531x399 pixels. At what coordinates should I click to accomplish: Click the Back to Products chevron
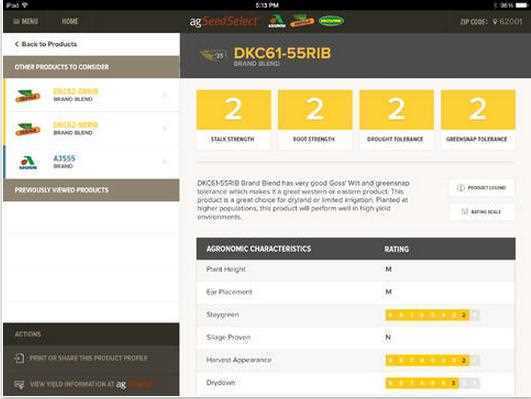click(17, 44)
